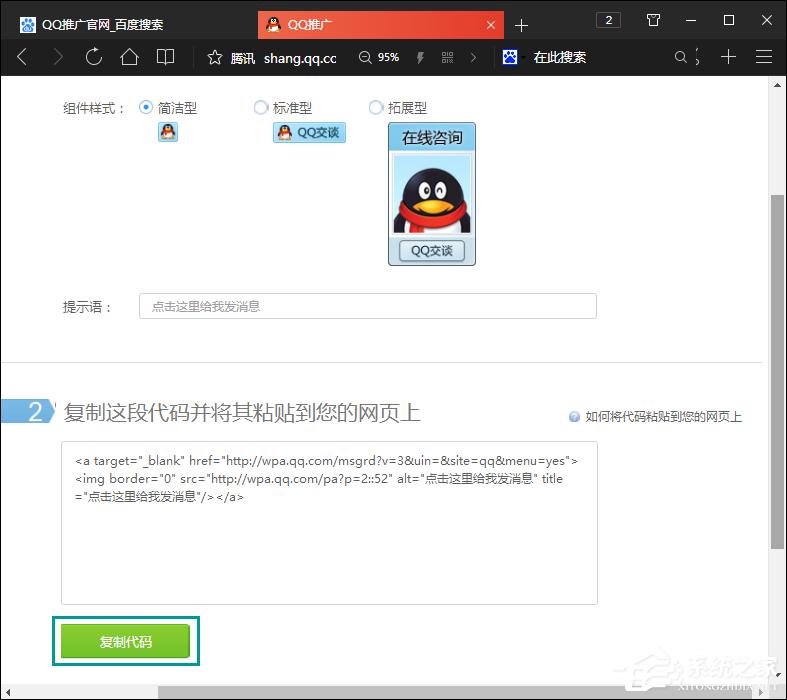Select the 拓展型 radio button
The width and height of the screenshot is (787, 700).
375,107
